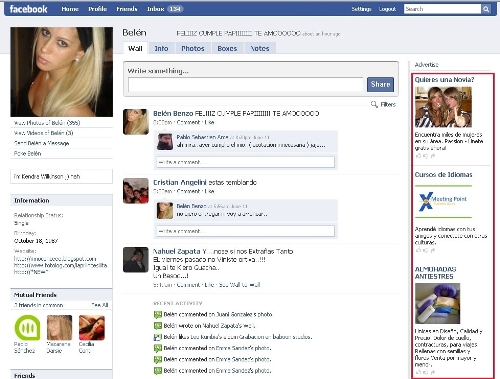This screenshot has width=500, height=379.
Task: Open Belén's large profile picture
Action: pyautogui.click(x=61, y=72)
